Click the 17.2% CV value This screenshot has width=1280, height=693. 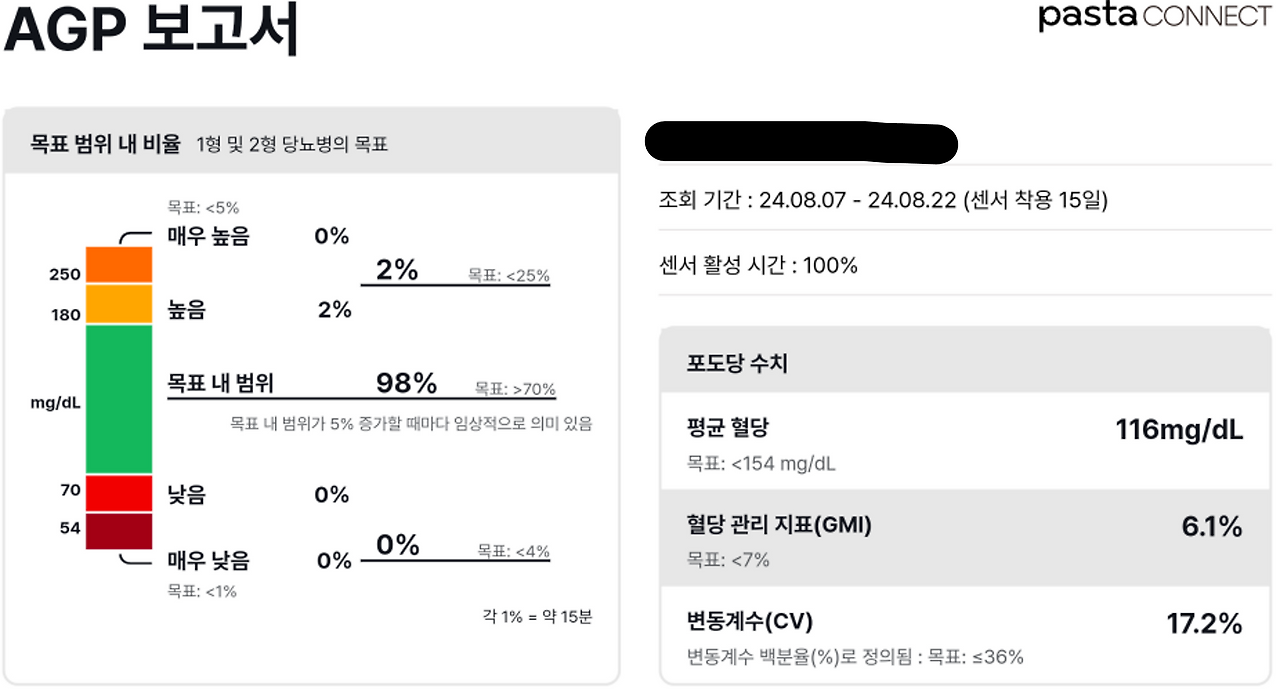(1204, 625)
